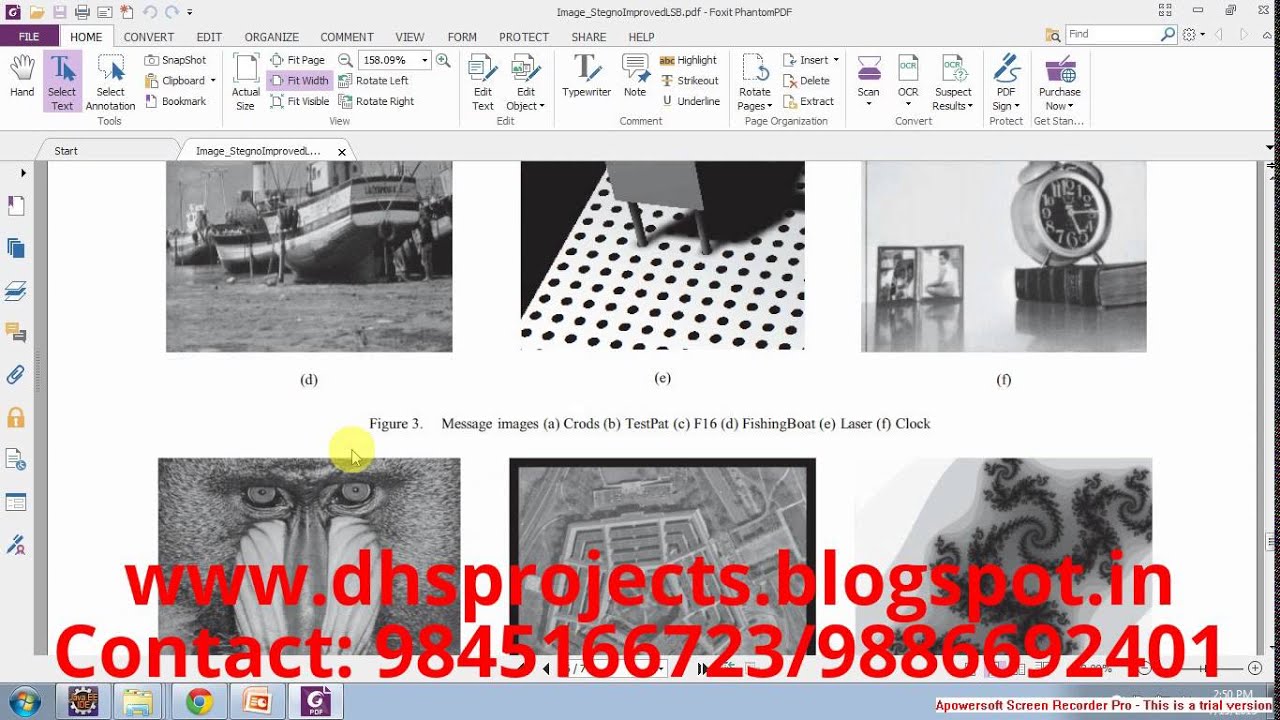Launch Chrome from the taskbar
Viewport: 1280px width, 720px height.
point(199,702)
